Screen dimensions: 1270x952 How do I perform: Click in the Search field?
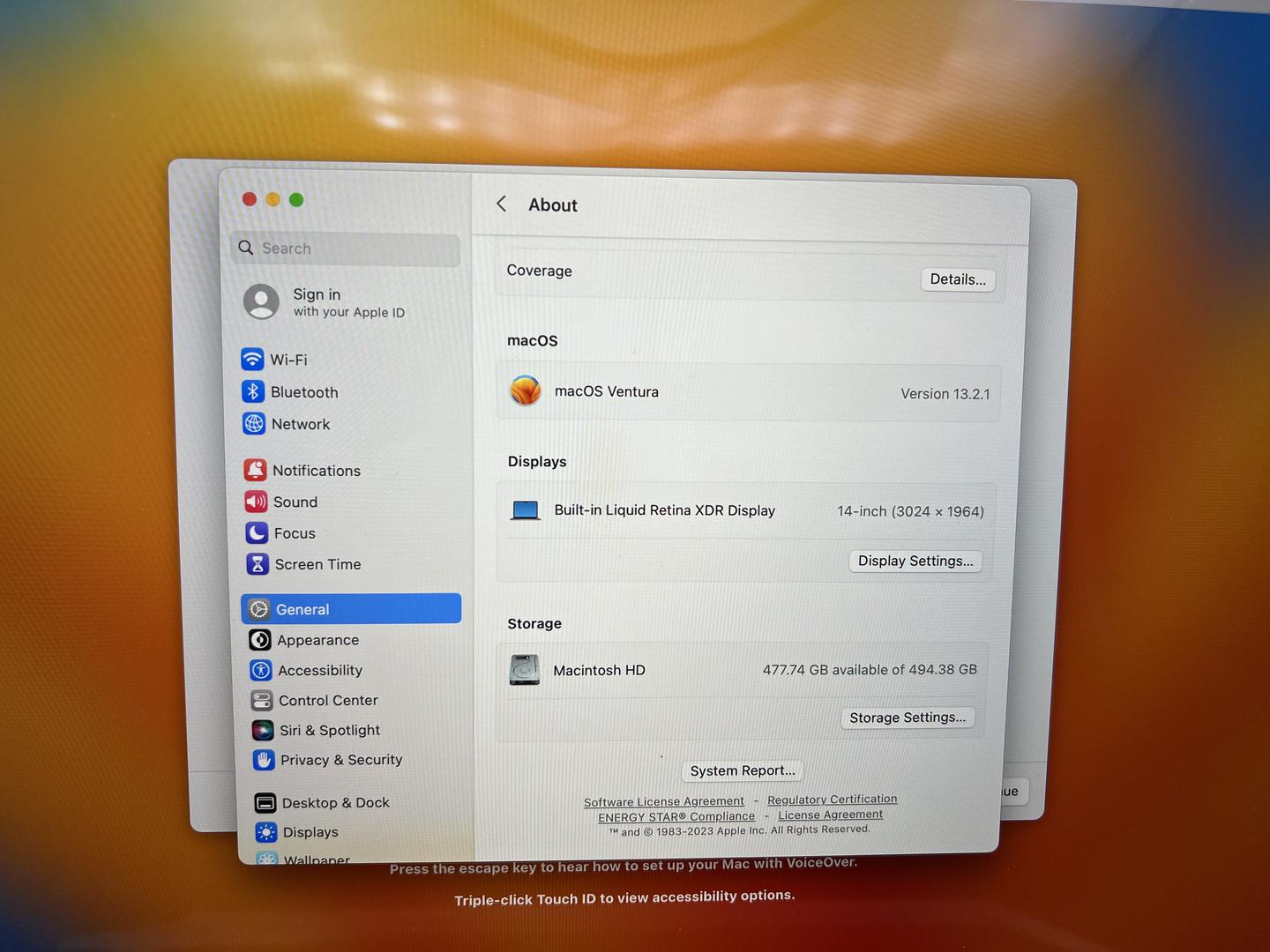pos(346,249)
